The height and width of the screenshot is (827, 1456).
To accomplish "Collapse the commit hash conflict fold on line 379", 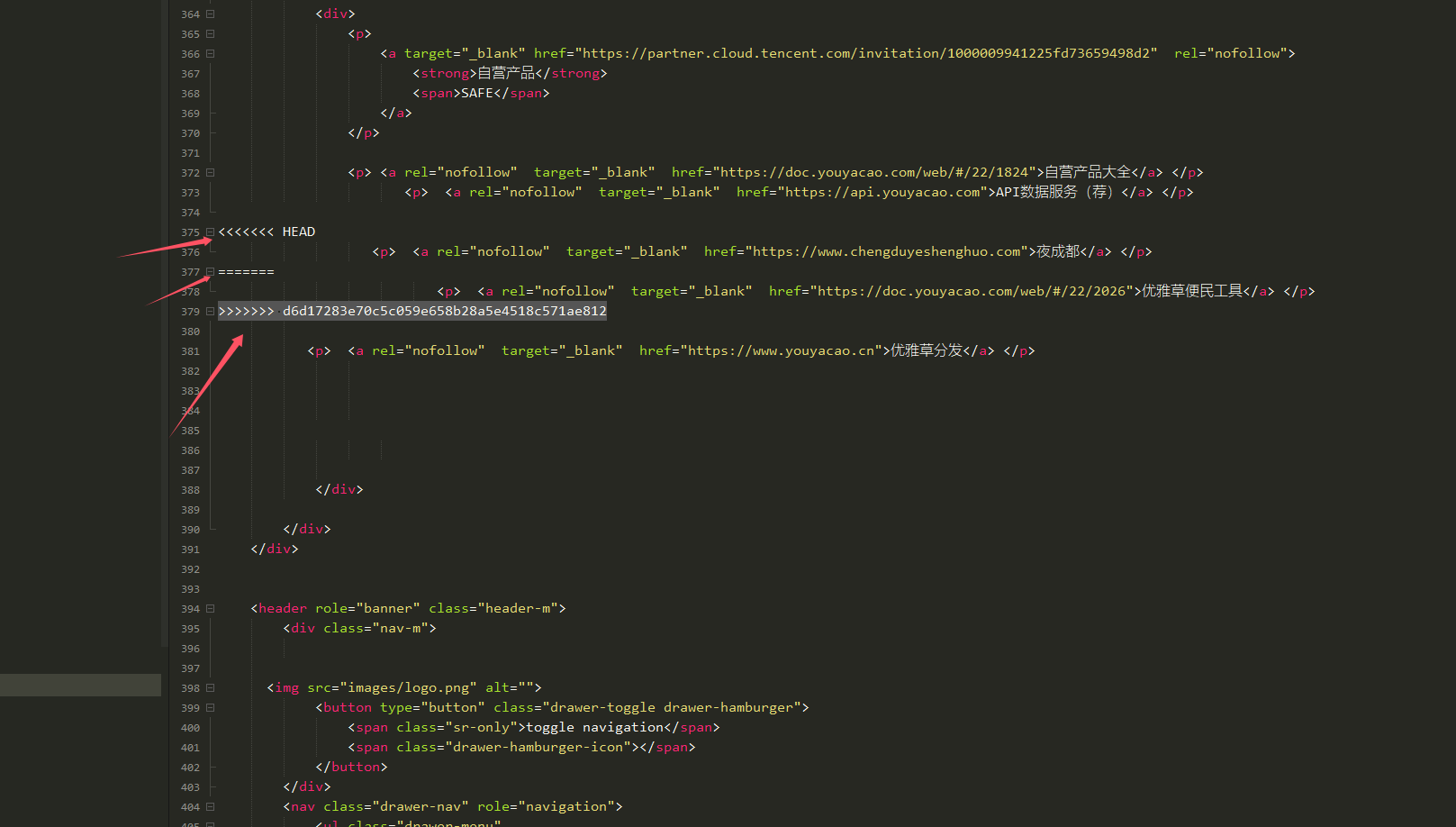I will (x=209, y=311).
